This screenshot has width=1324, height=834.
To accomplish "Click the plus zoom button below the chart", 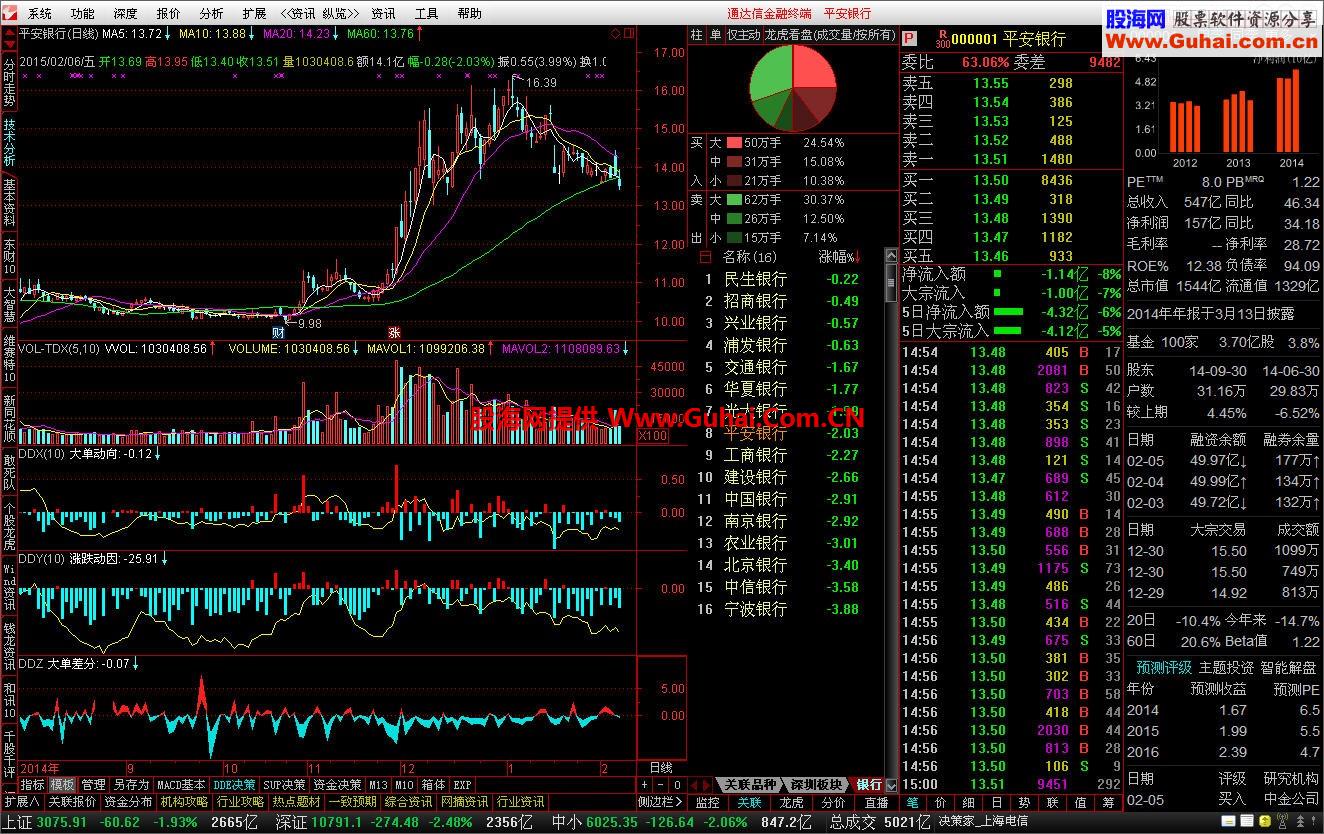I will tap(646, 785).
